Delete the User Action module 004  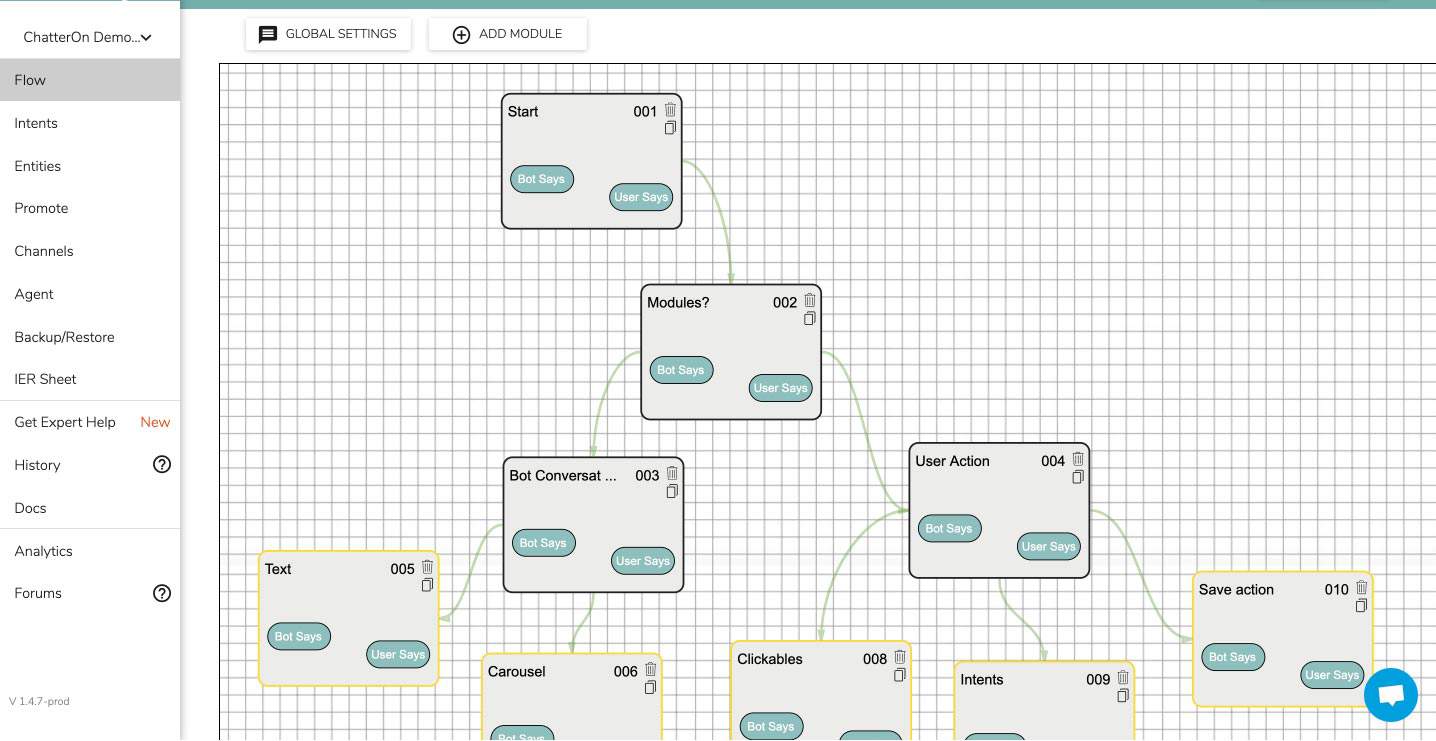(1078, 459)
